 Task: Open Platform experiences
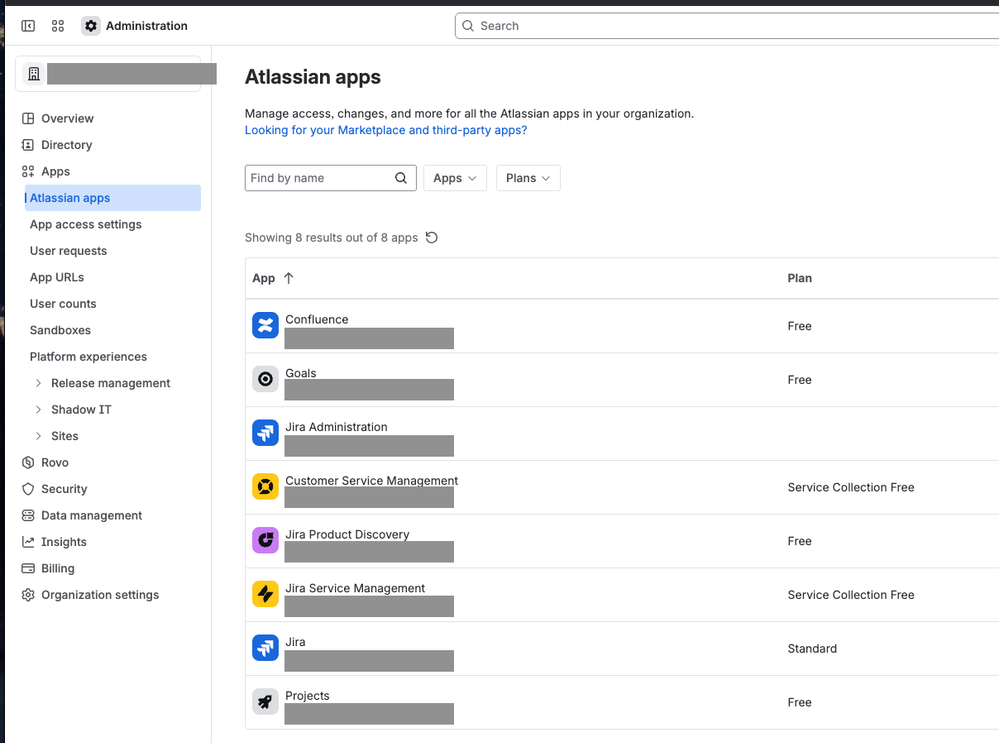click(x=88, y=356)
